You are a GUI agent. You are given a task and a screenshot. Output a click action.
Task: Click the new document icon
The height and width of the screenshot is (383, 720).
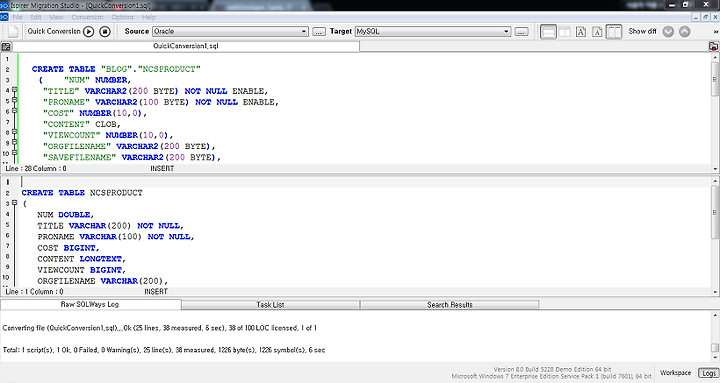(13, 31)
